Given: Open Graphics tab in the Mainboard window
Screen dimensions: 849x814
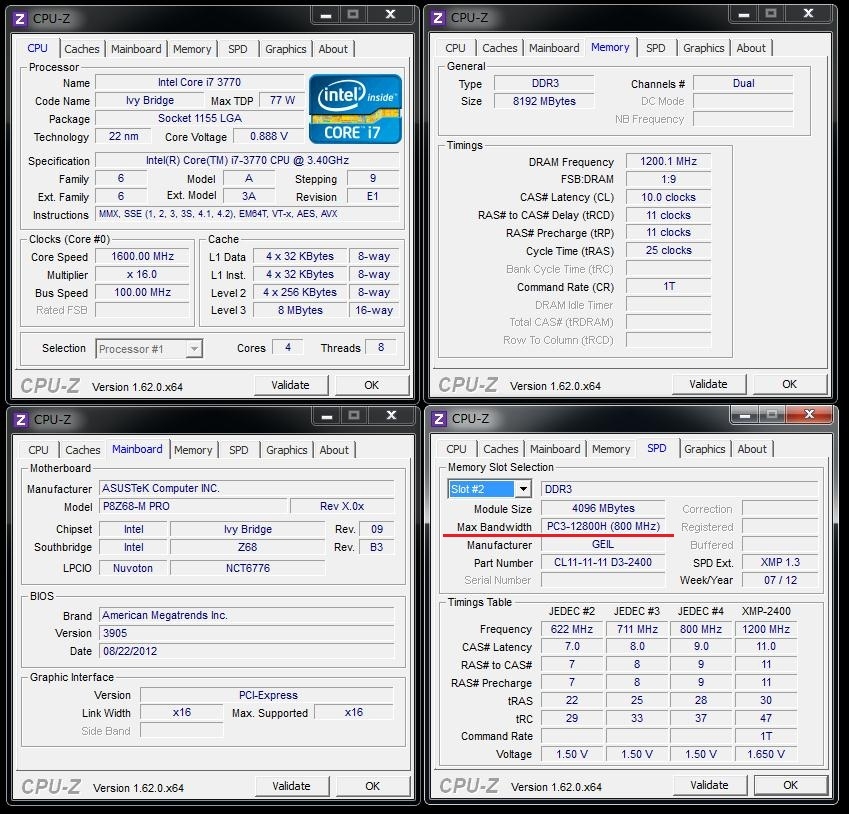Looking at the screenshot, I should [286, 450].
